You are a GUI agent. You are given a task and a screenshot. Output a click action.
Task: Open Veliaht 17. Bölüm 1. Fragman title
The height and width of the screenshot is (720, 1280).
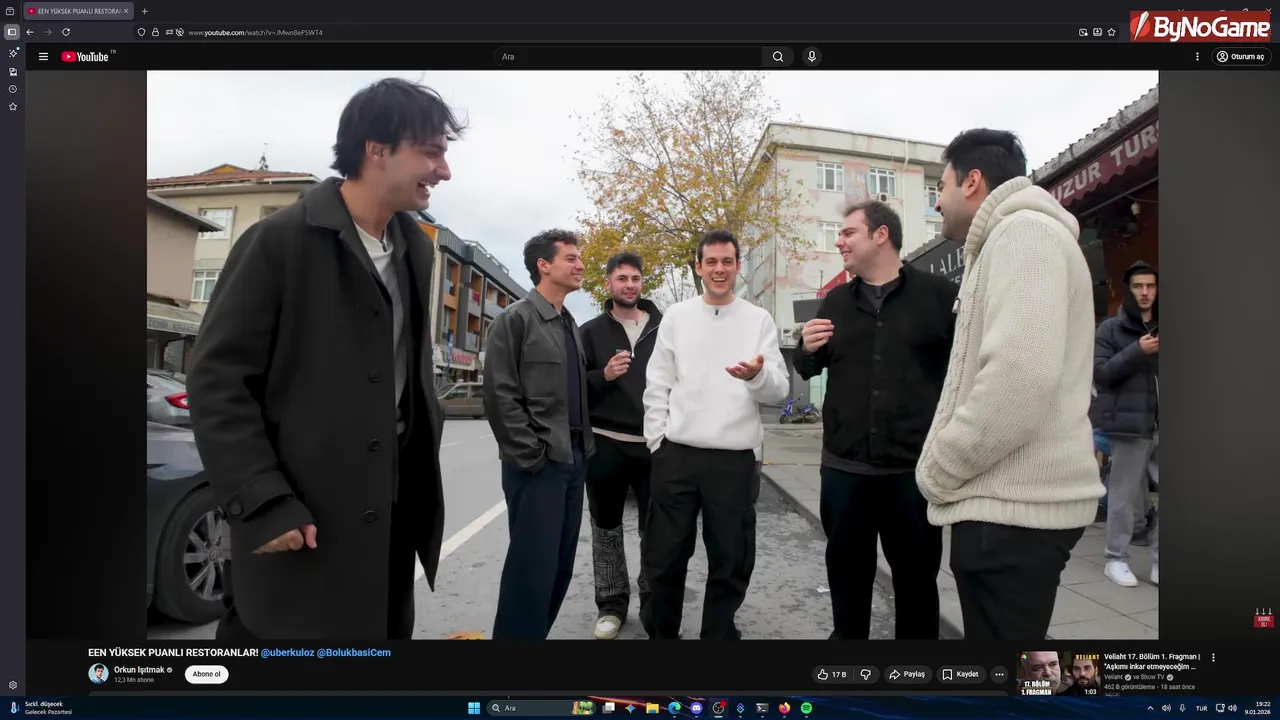[1151, 661]
